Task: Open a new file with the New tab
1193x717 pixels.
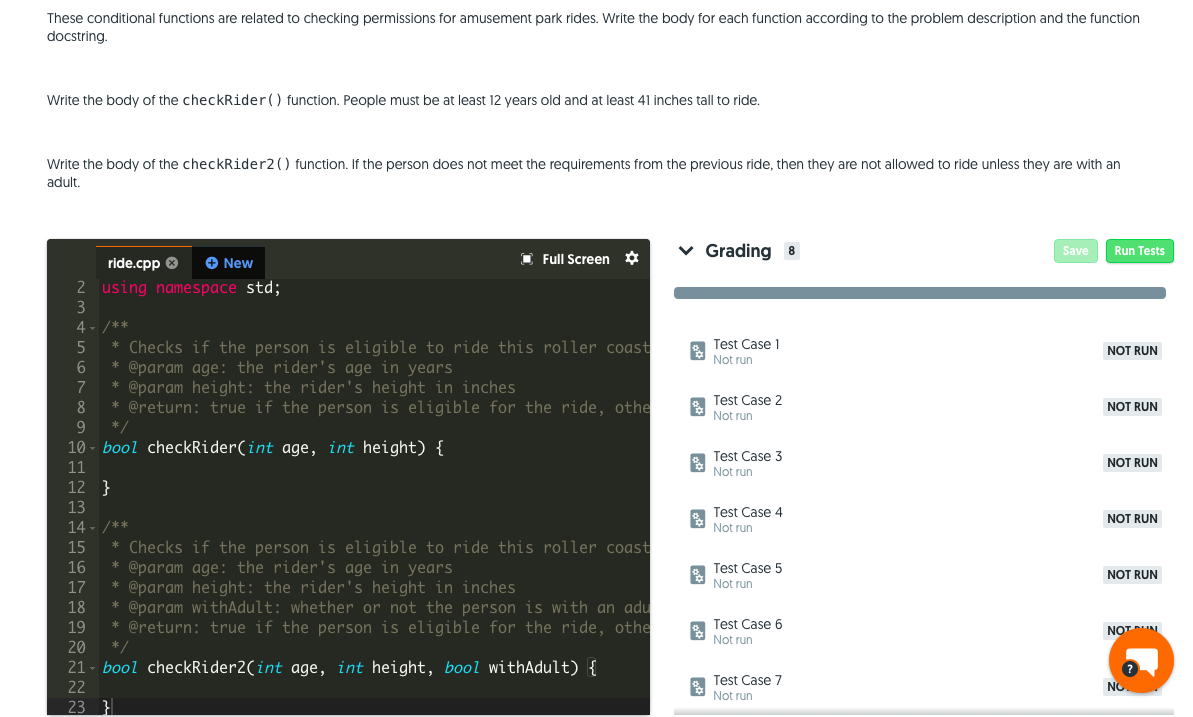Action: tap(228, 262)
